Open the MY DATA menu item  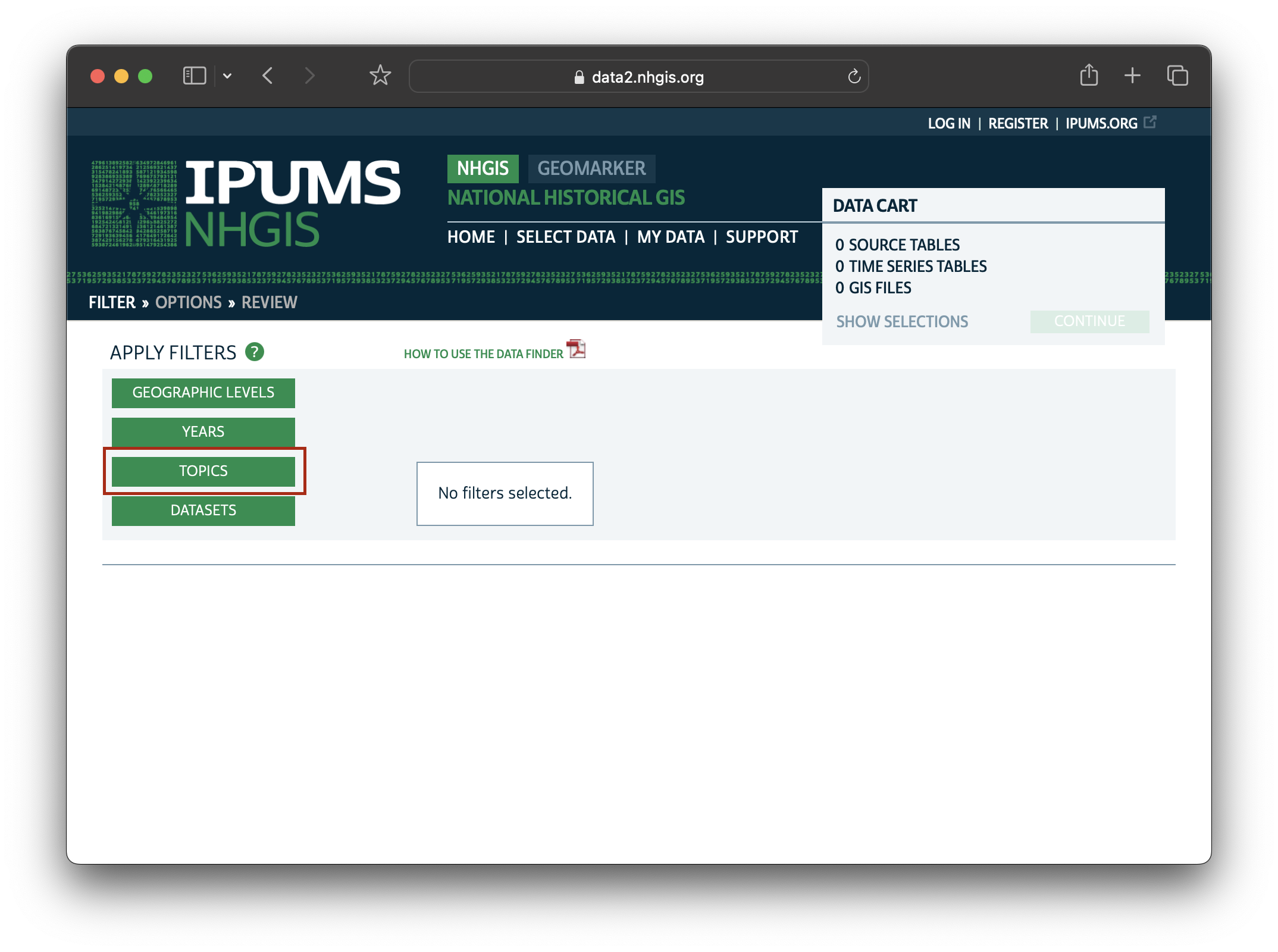[x=671, y=237]
